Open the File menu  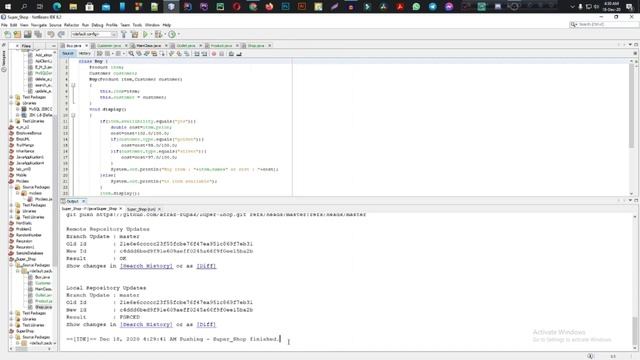pyautogui.click(x=4, y=25)
